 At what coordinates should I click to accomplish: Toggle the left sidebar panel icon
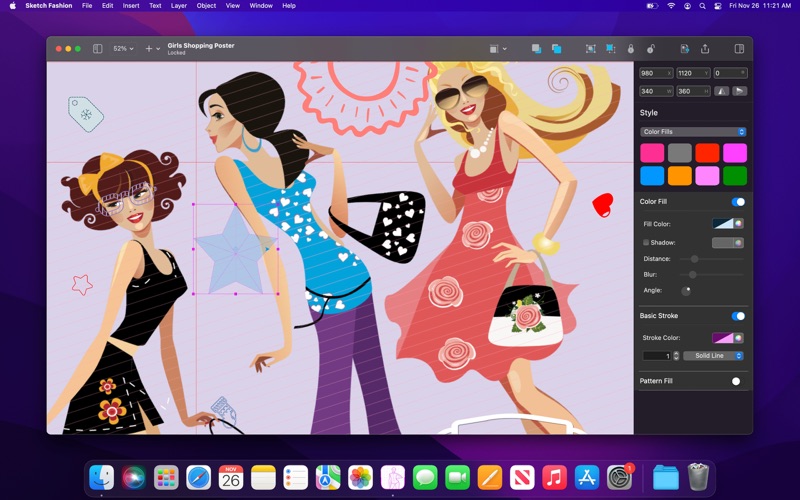pos(97,48)
